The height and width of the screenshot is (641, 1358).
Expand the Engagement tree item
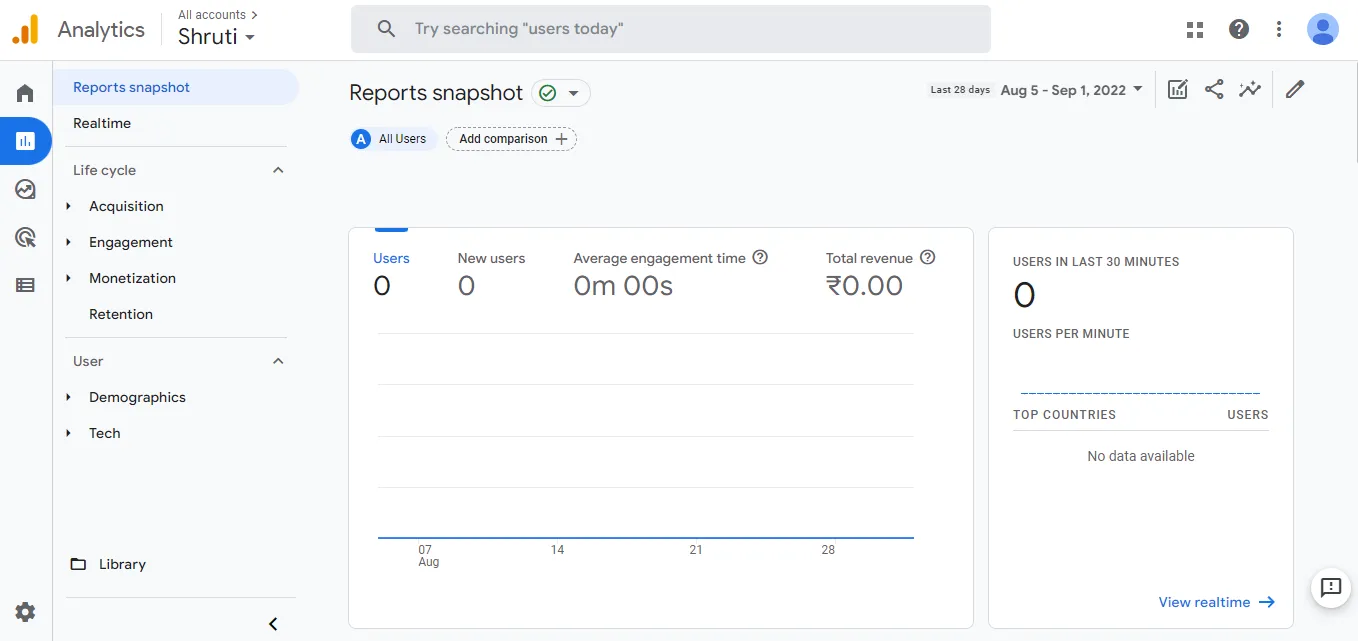click(x=69, y=242)
